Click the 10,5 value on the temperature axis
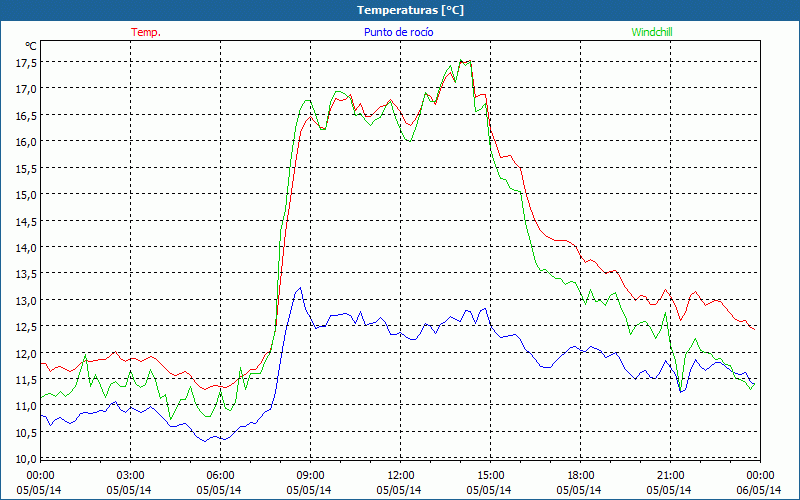Screen dimensions: 800x500 tap(27, 433)
